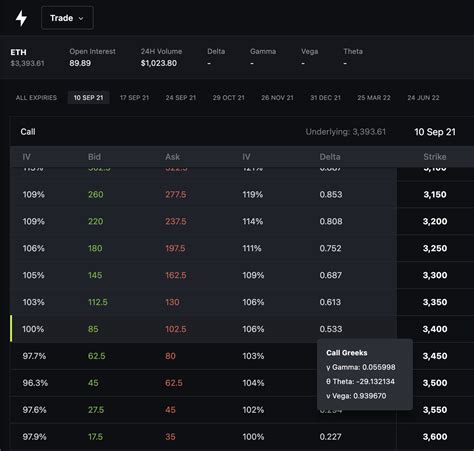This screenshot has height=451, width=474.
Task: Click ask 80 in the 3,450 row
Action: [170, 356]
